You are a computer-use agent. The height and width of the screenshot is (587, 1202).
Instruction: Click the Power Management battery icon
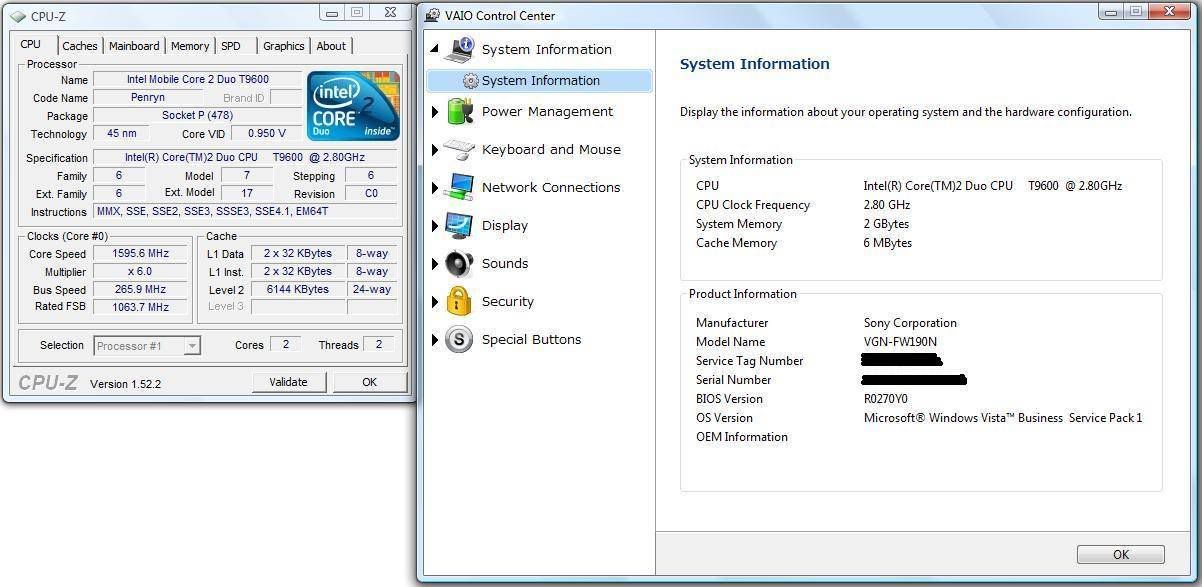point(460,111)
